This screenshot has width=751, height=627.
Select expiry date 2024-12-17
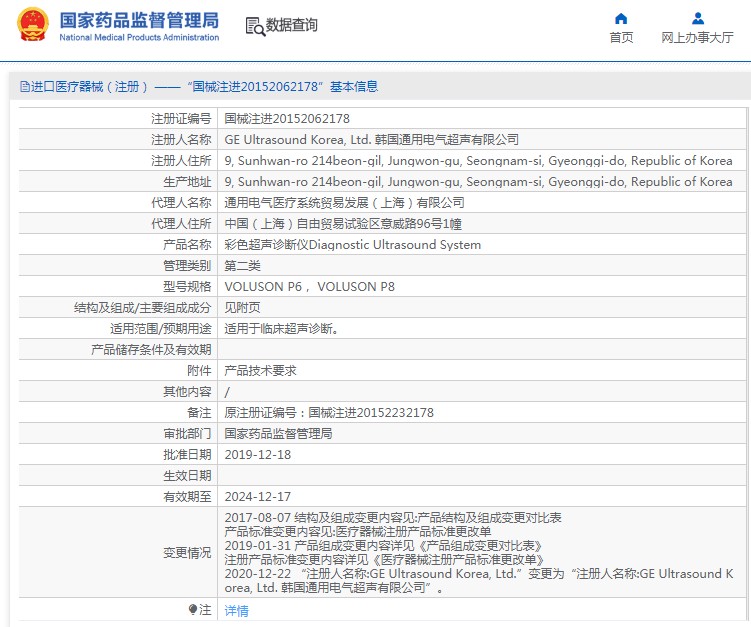point(258,497)
